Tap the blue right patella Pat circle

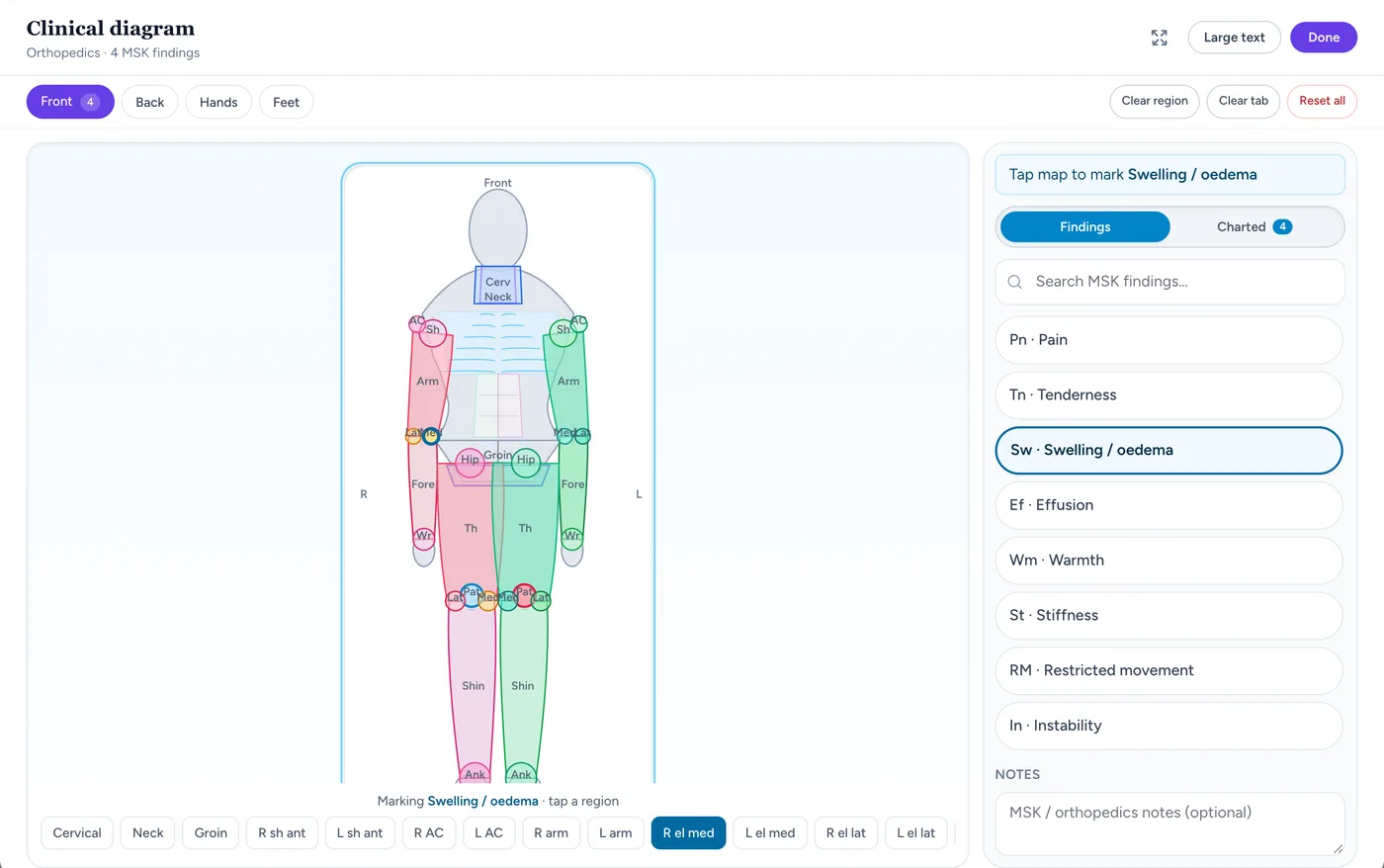pos(473,595)
